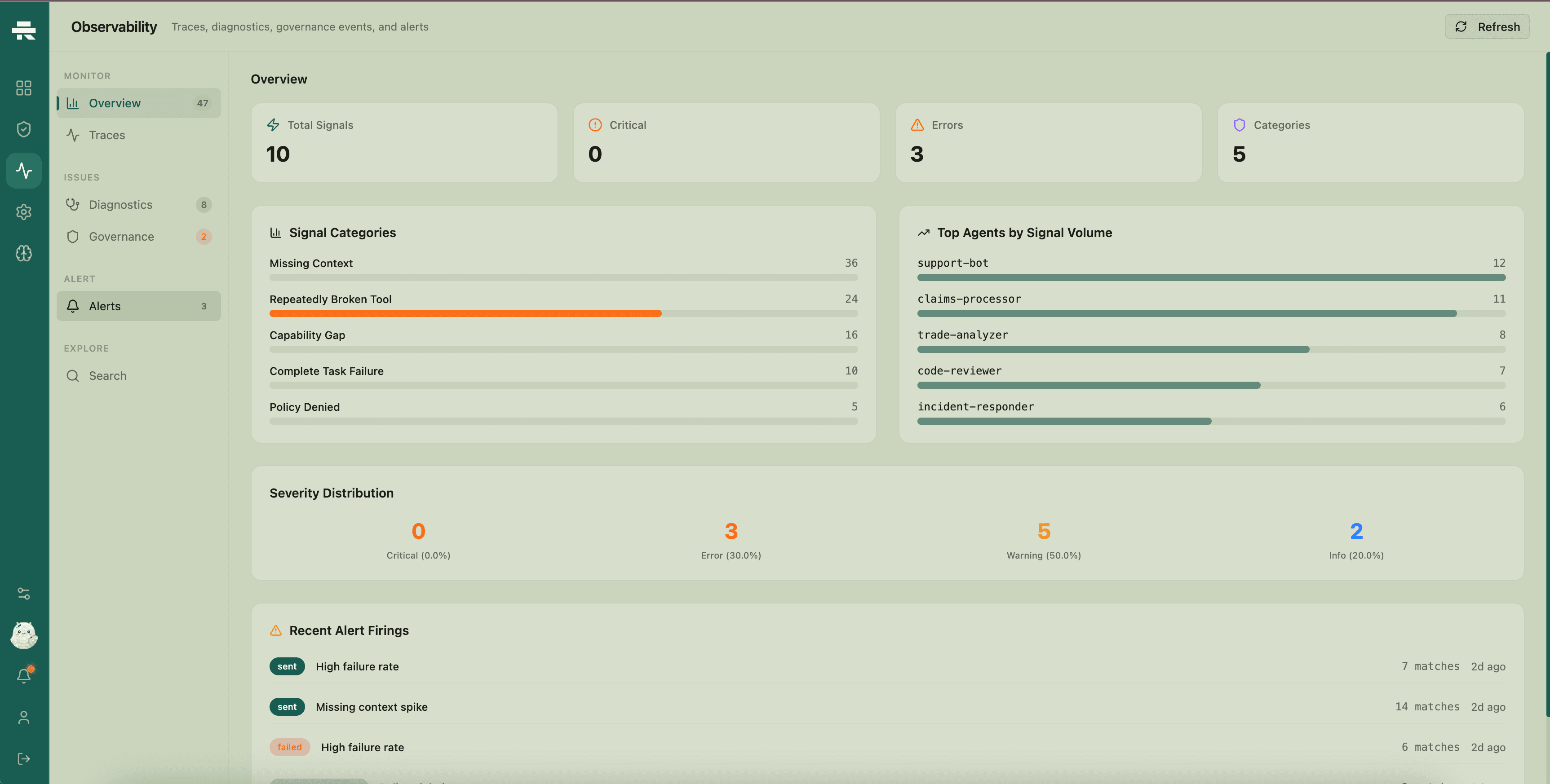This screenshot has width=1550, height=784.
Task: Click the page vertical scrollbar
Action: 1548,385
